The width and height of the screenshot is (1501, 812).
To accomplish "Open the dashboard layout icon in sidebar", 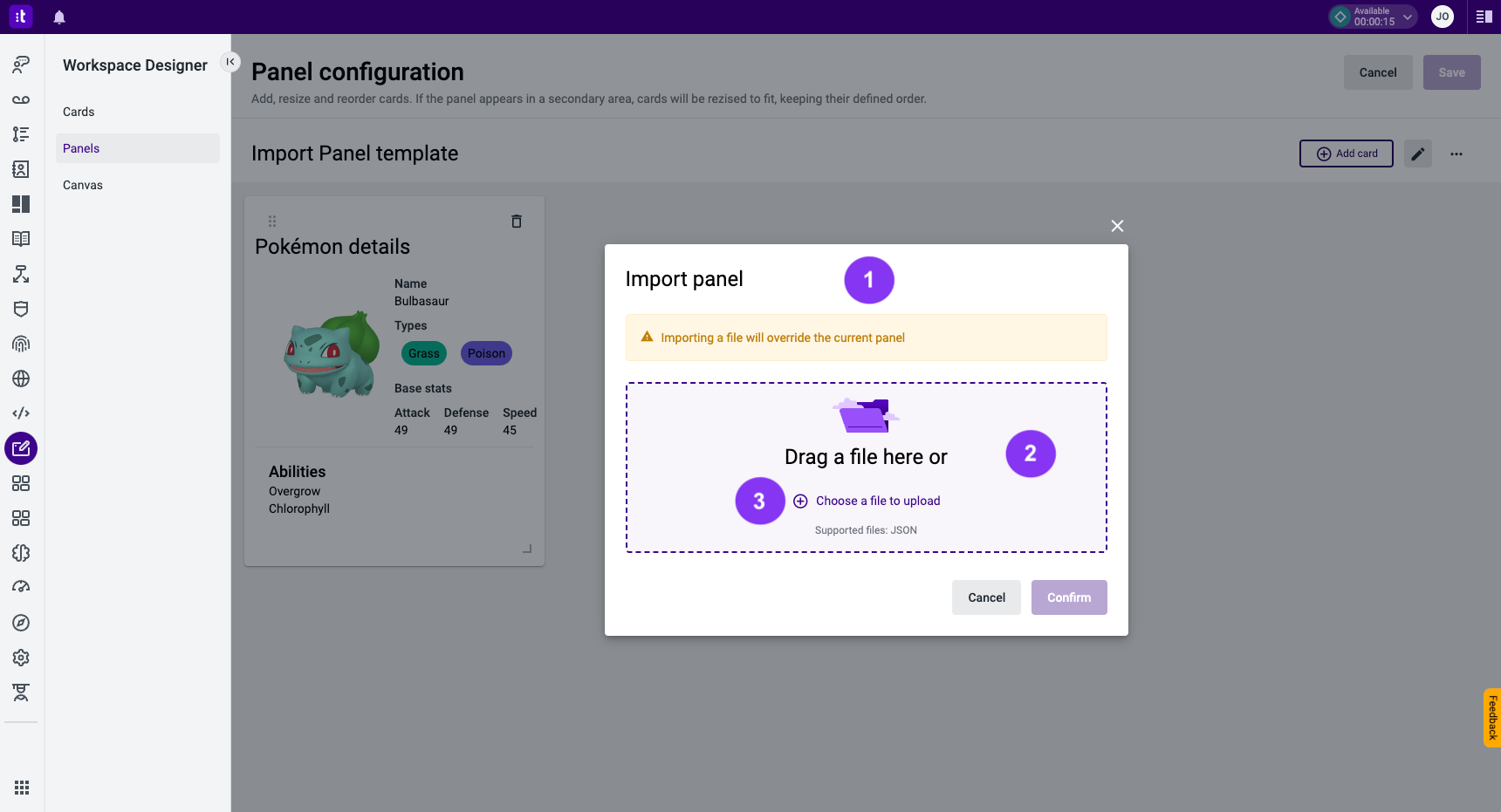I will [x=21, y=204].
